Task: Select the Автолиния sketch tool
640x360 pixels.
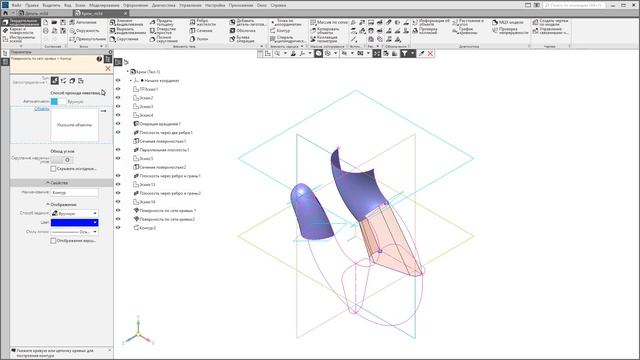Action: [x=84, y=22]
